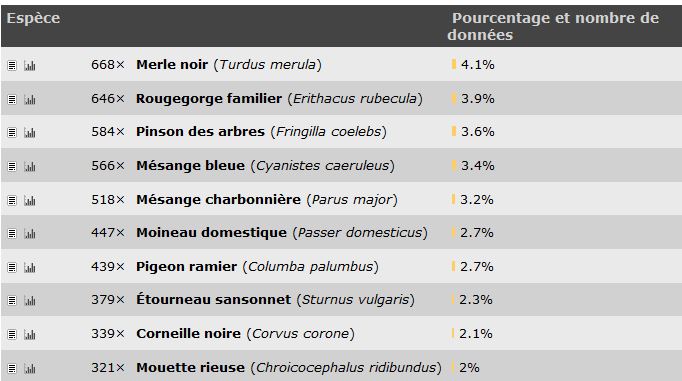Click the list icon for Rougegorge familier
Image resolution: width=682 pixels, height=381 pixels.
(12, 100)
